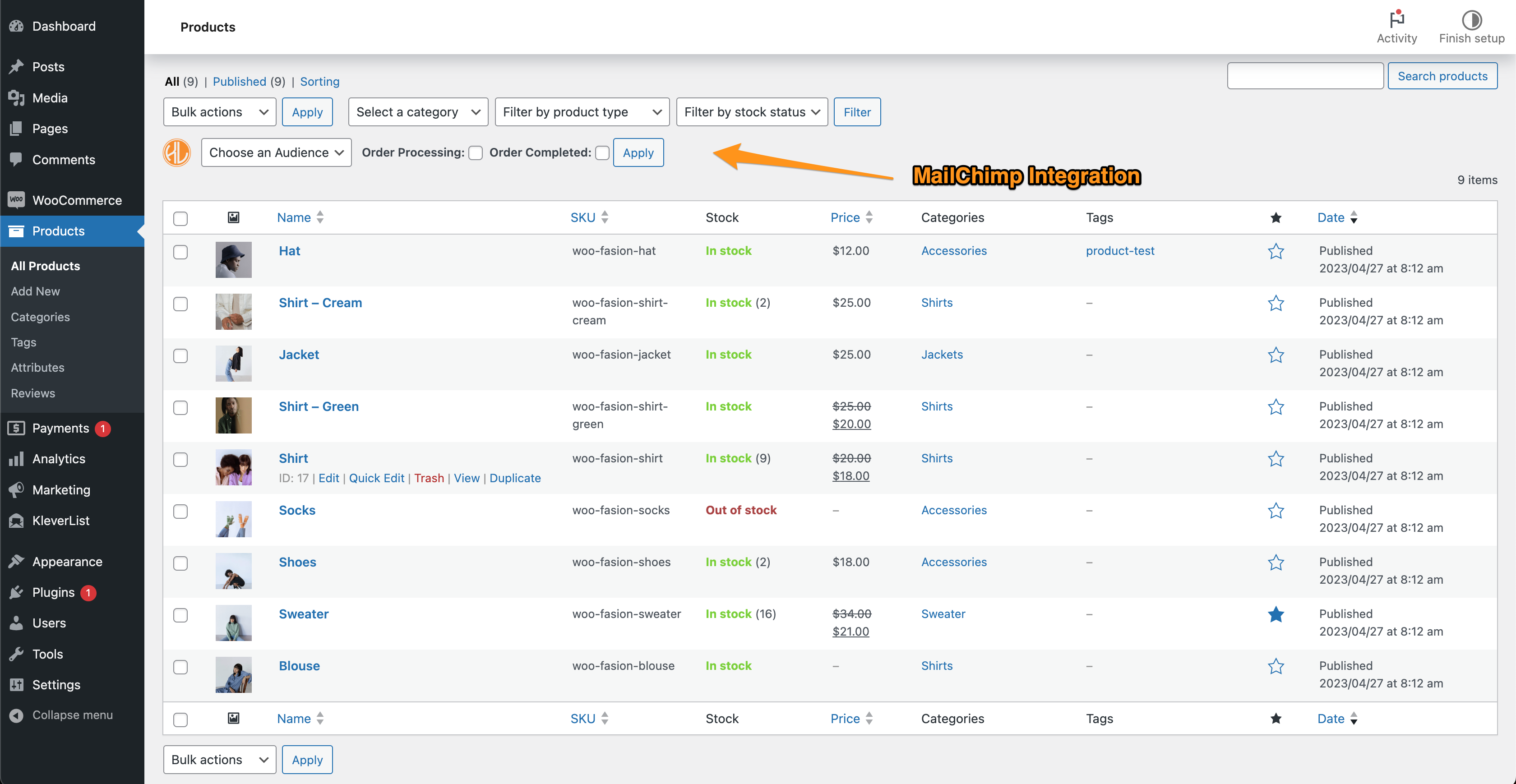Click the Analytics bar chart icon

(x=17, y=458)
